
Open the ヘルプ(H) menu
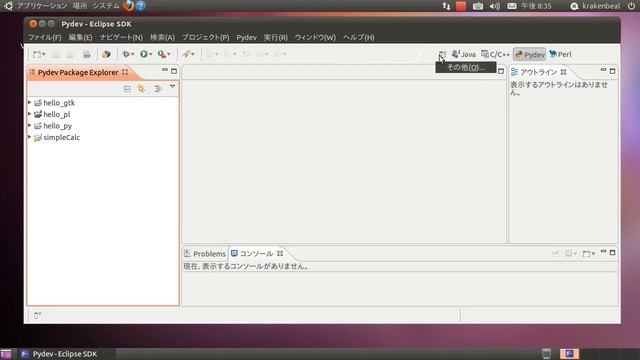tap(358, 37)
